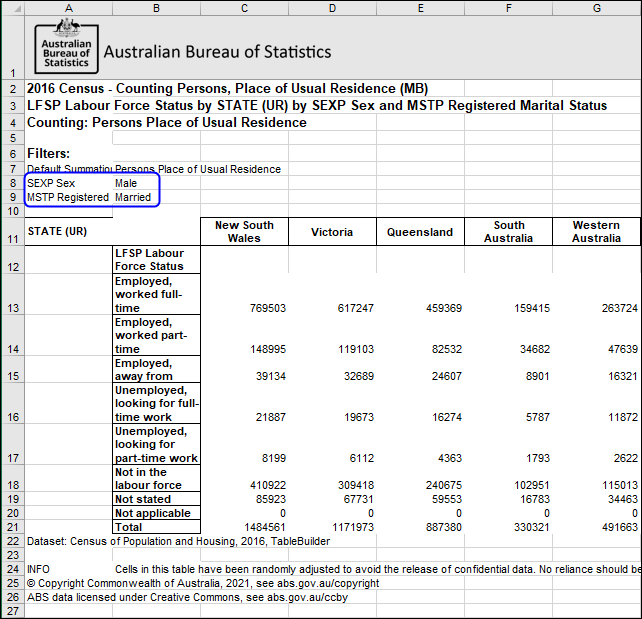Select row 13 header

(x=13, y=294)
